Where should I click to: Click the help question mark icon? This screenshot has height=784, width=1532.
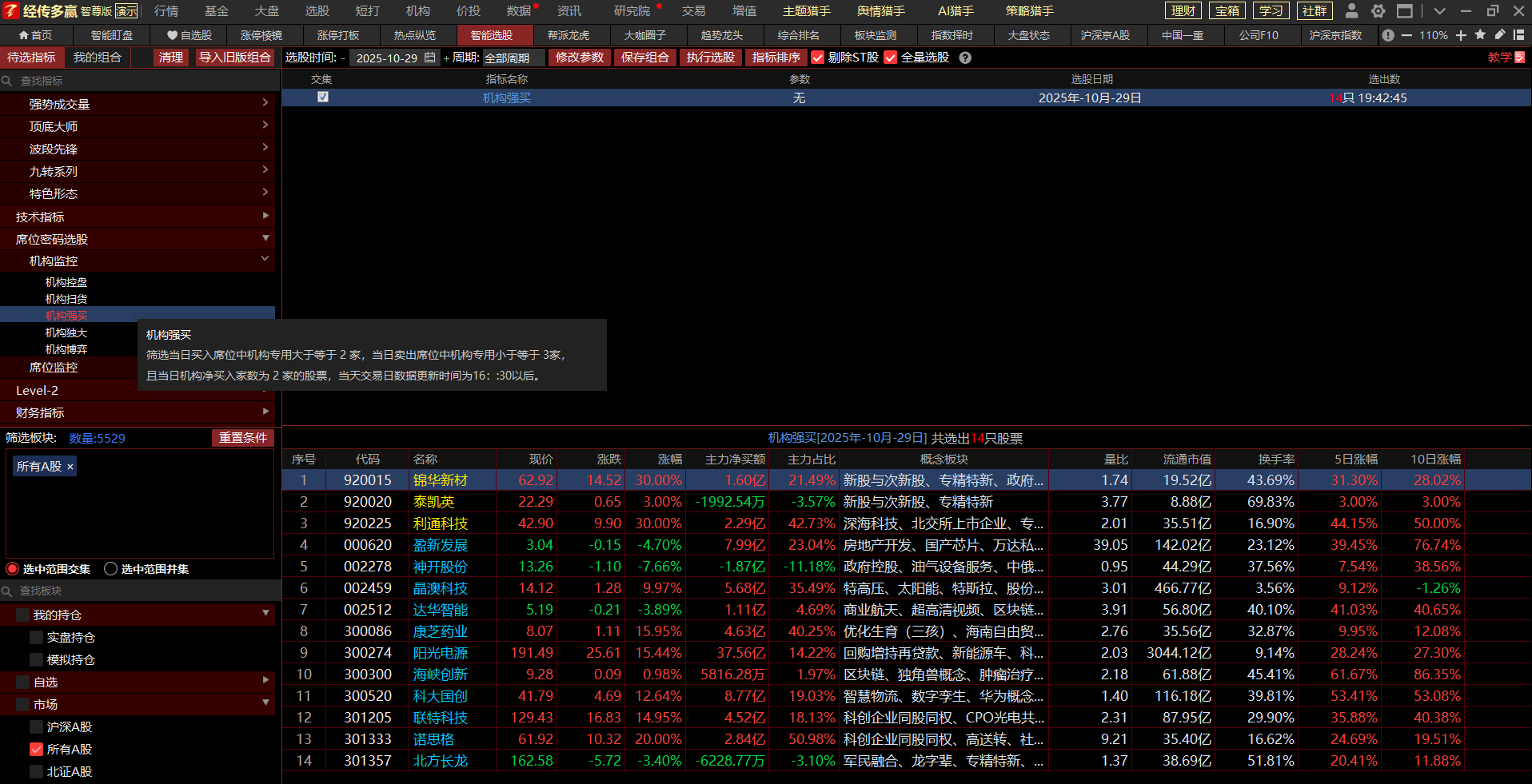coord(965,58)
